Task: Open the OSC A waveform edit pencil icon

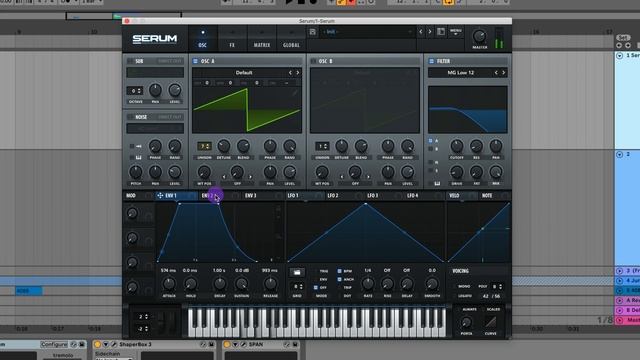Action: click(x=295, y=93)
